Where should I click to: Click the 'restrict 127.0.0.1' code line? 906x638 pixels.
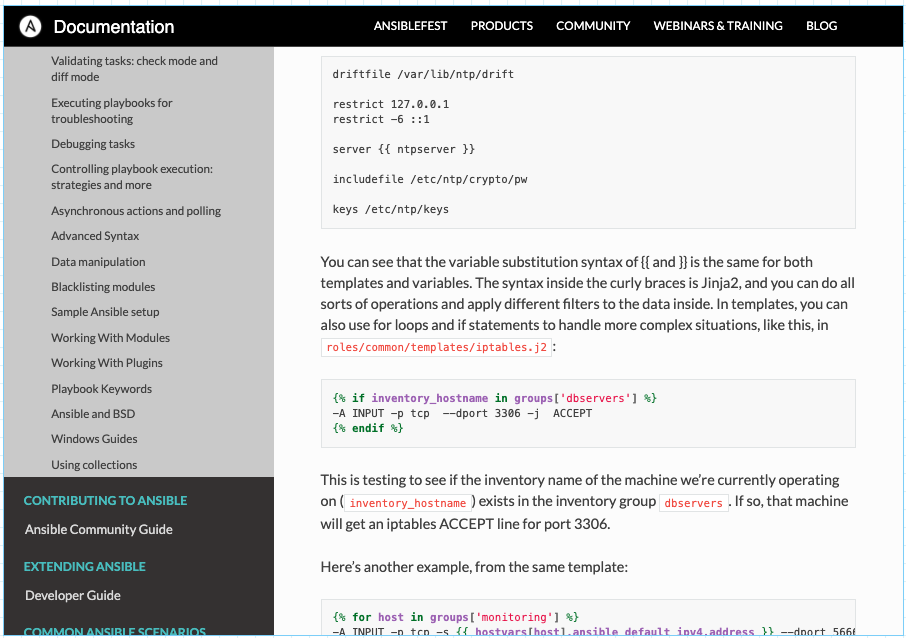point(391,104)
